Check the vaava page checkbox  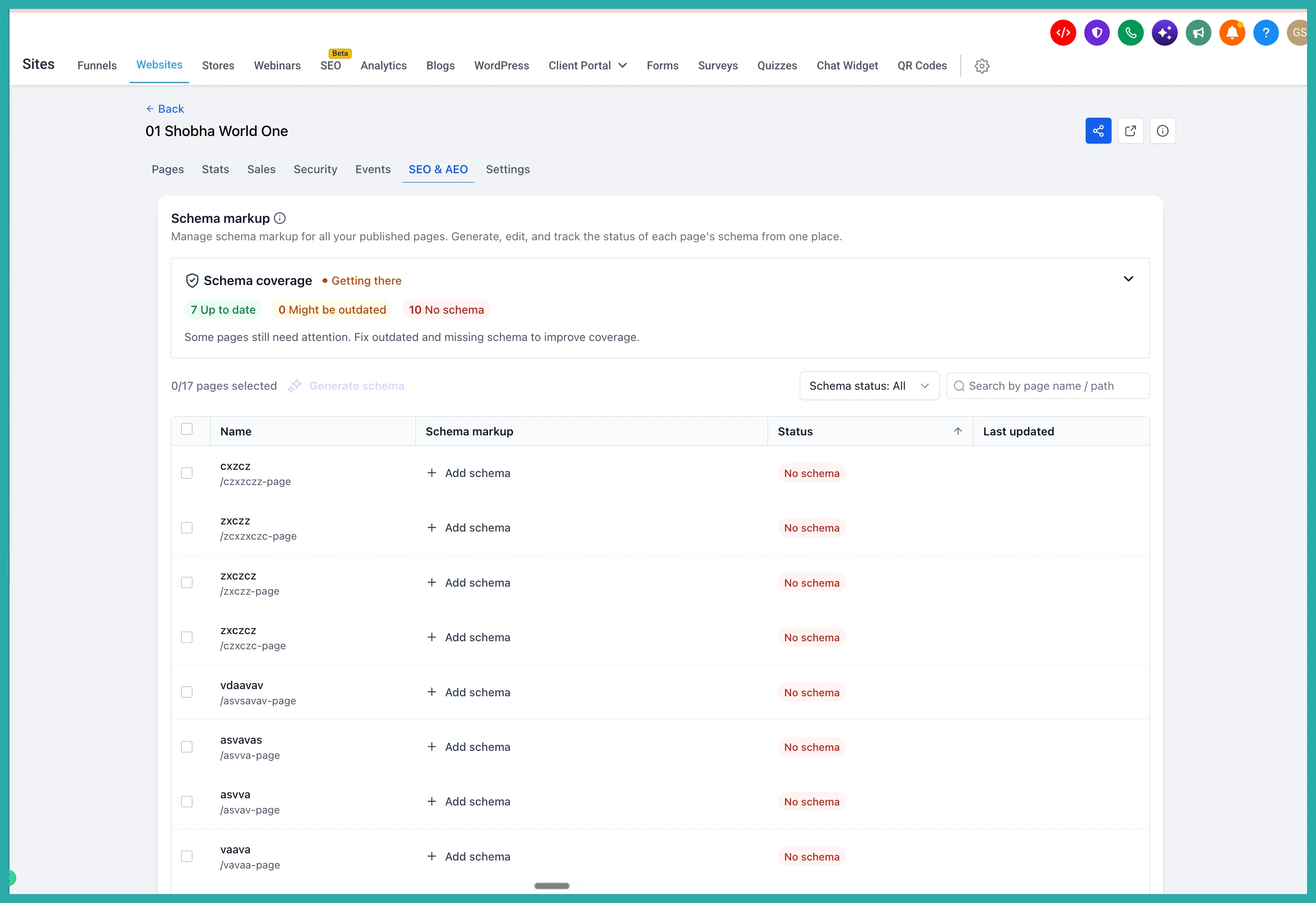[x=187, y=856]
